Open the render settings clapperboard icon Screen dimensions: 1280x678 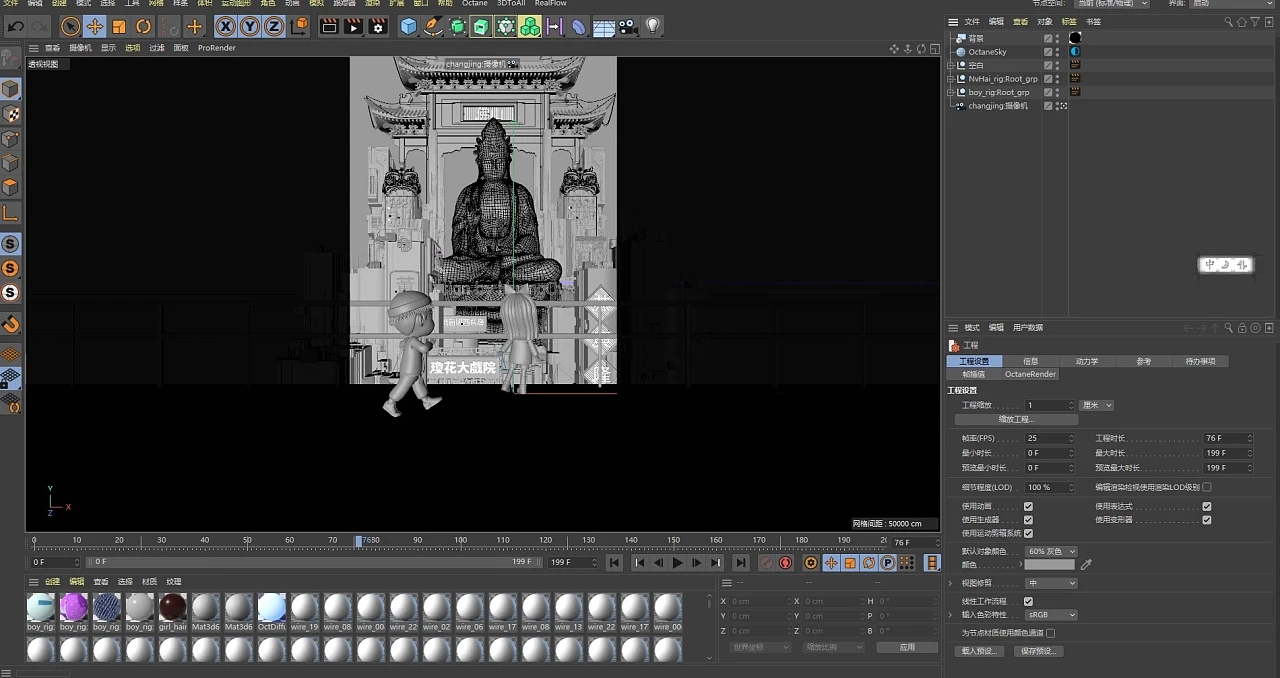click(x=377, y=27)
